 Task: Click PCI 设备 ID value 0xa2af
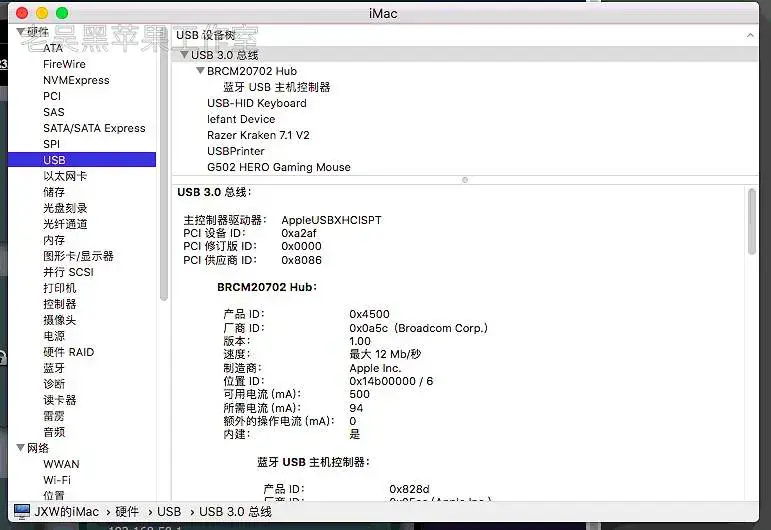299,233
